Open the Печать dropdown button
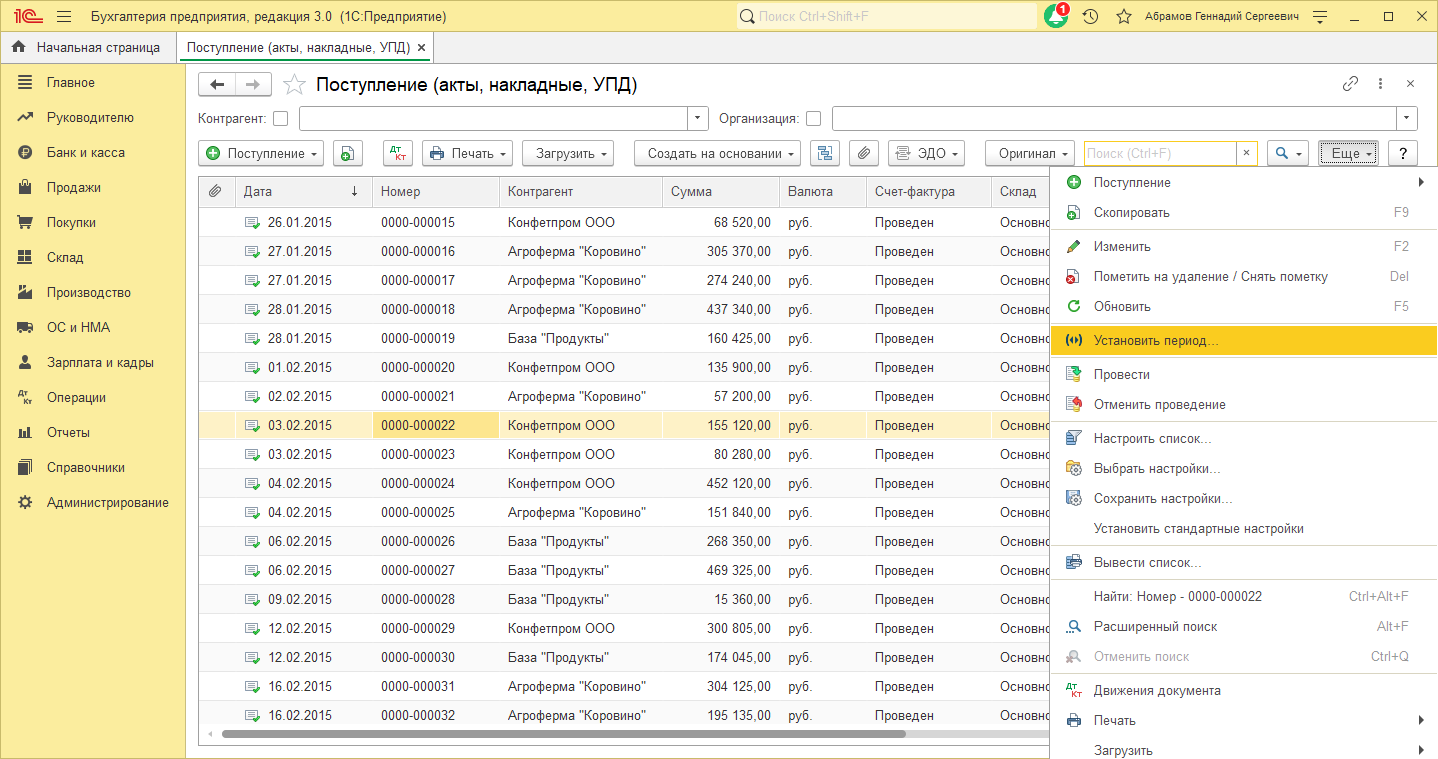 467,153
